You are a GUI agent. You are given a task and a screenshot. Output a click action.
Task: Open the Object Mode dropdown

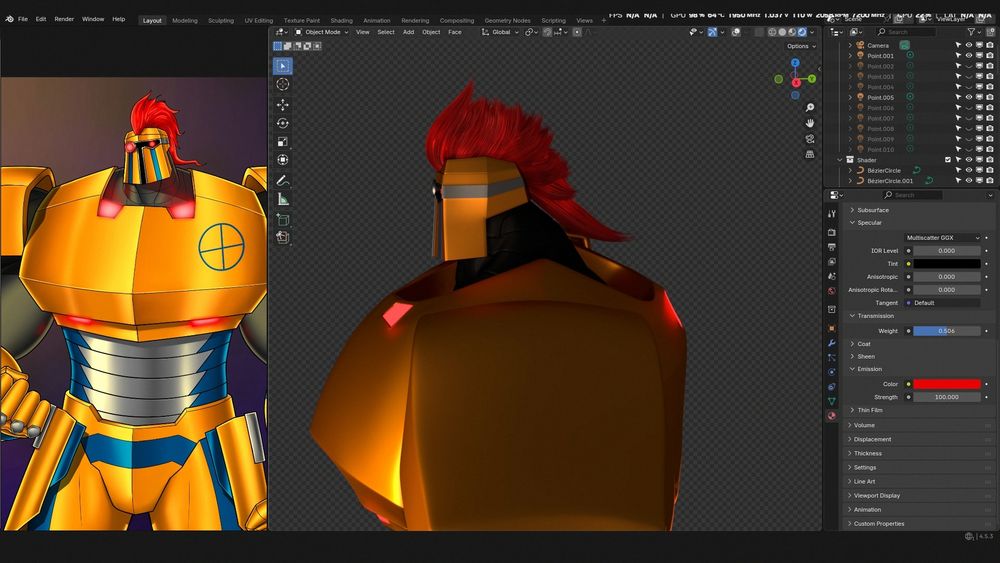coord(321,32)
